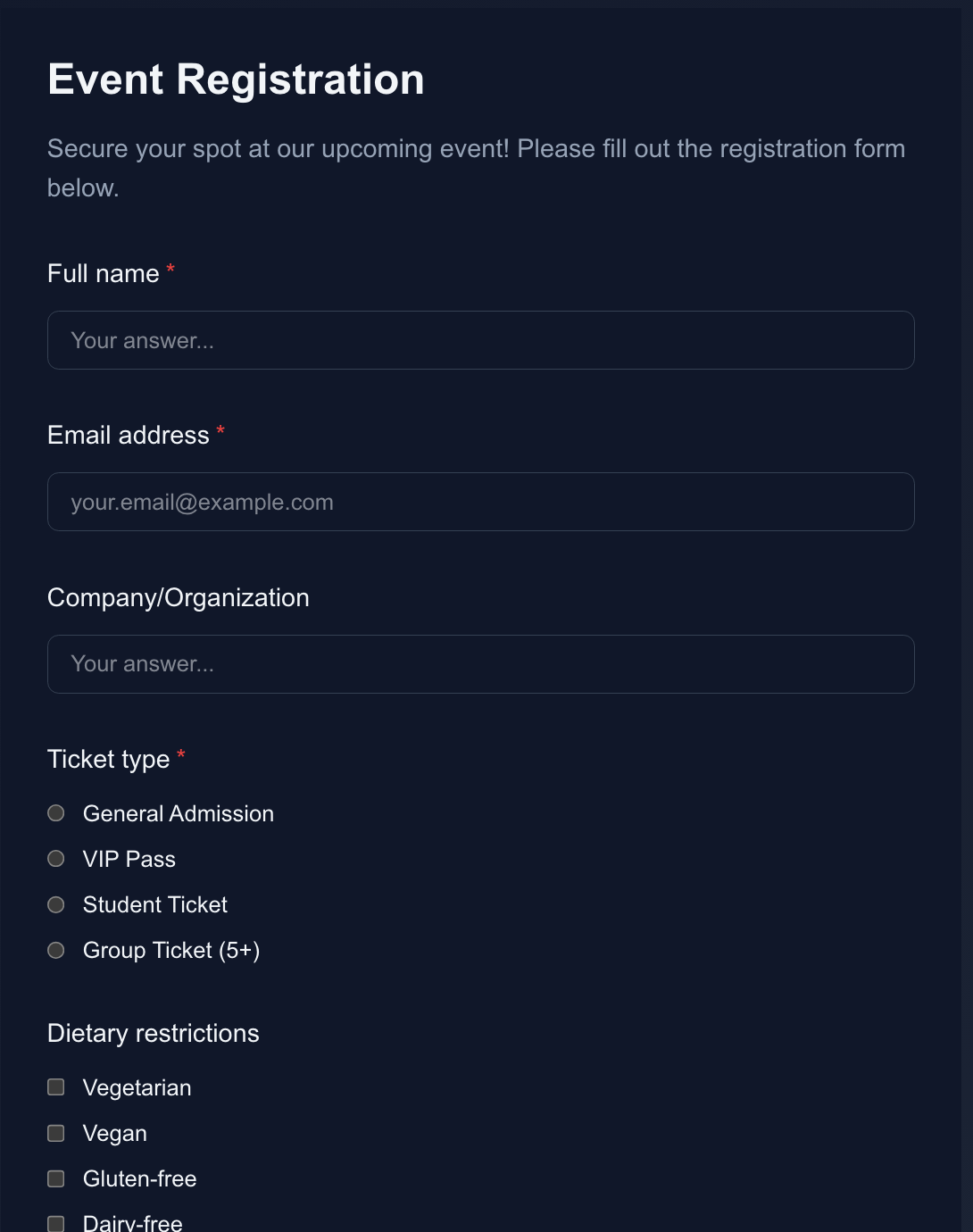Viewport: 973px width, 1232px height.
Task: Enable the Vegan dietary checkbox
Action: pos(56,1133)
